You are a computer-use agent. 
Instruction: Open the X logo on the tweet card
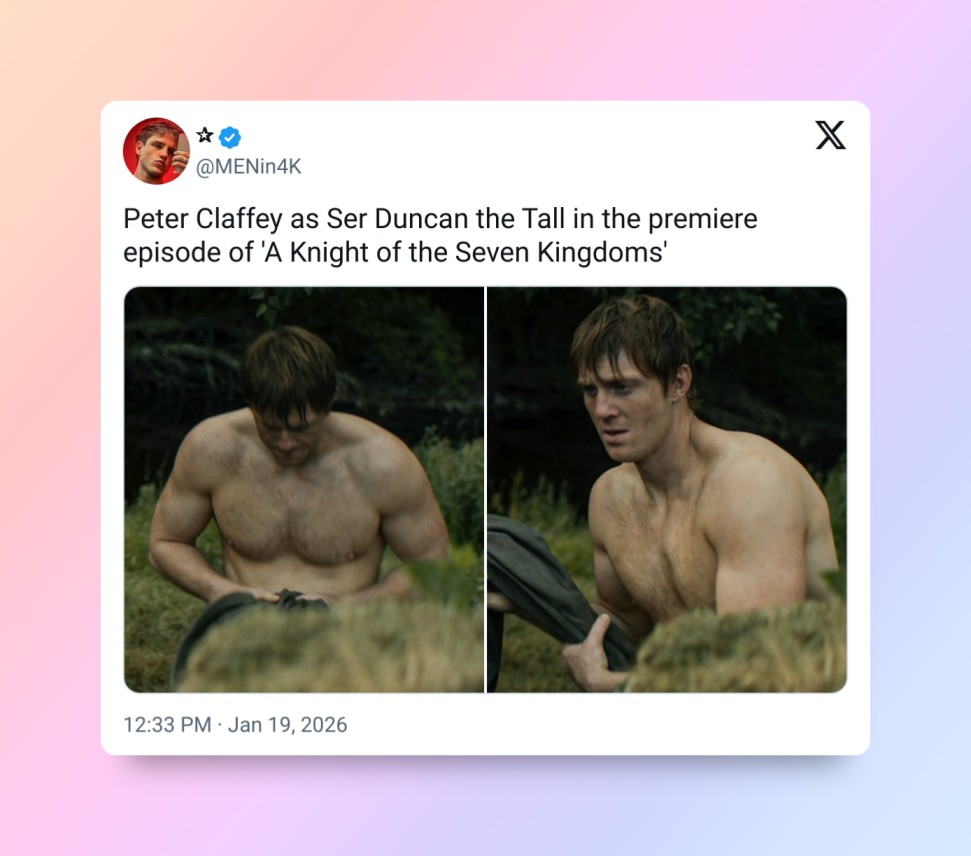click(x=830, y=135)
